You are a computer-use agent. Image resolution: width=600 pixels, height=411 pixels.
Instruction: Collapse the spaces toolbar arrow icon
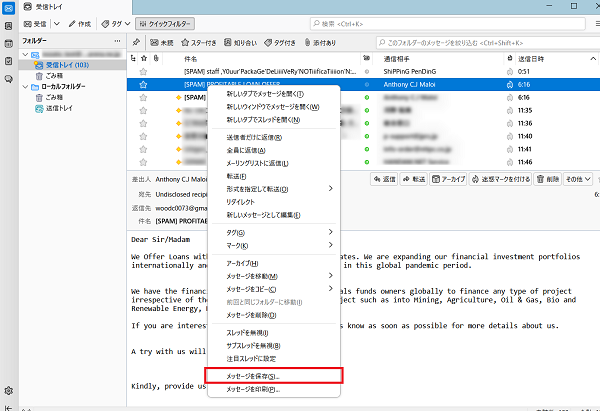click(8, 408)
